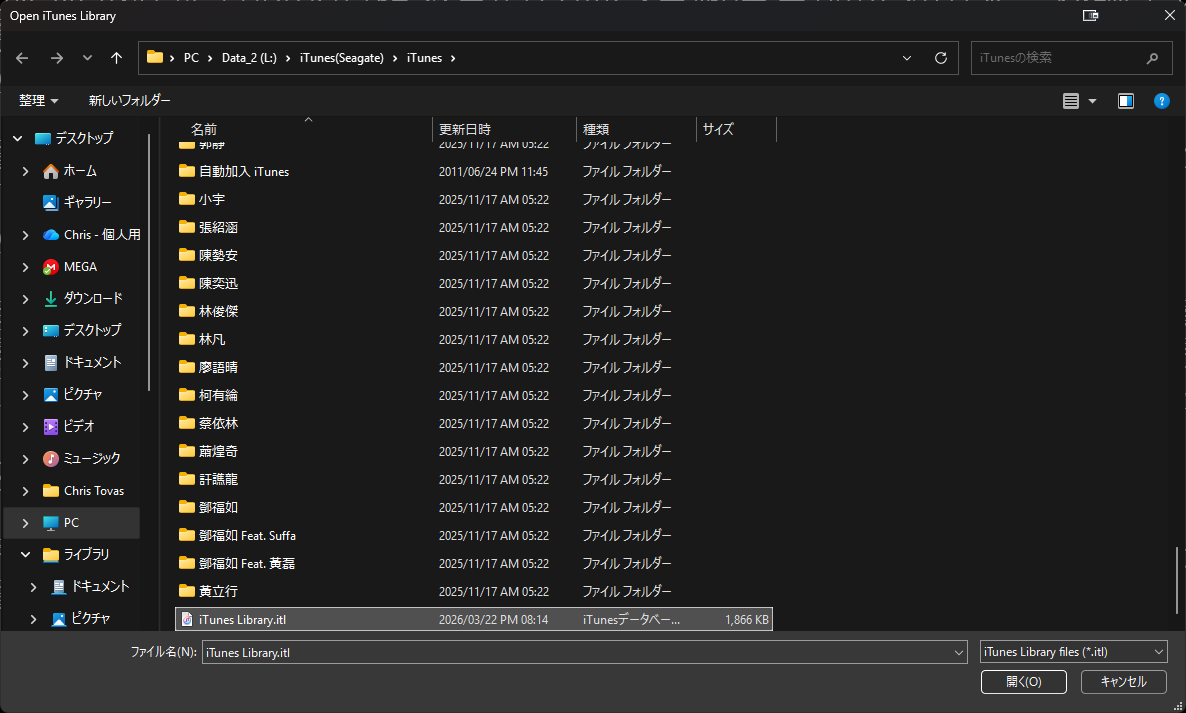
Task: Click the search magnifier icon
Action: click(1153, 58)
